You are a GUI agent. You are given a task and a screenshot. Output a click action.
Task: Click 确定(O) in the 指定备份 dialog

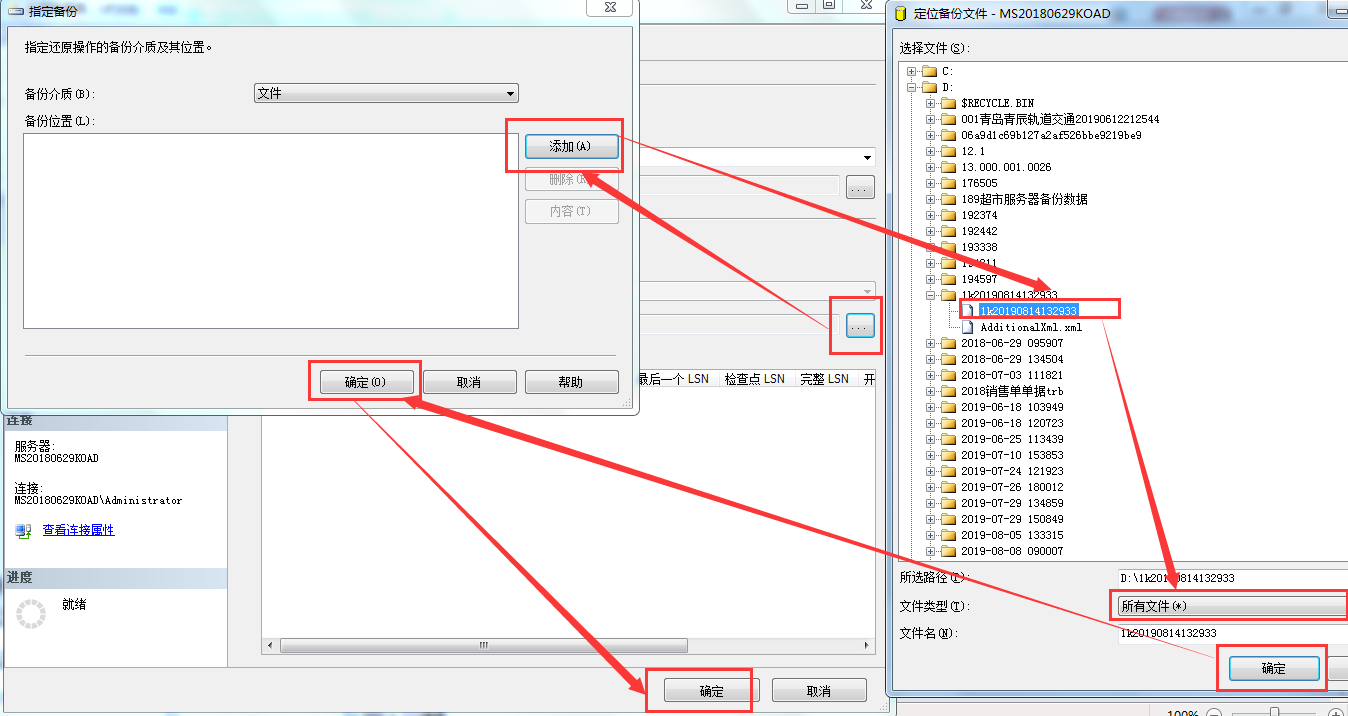[365, 382]
